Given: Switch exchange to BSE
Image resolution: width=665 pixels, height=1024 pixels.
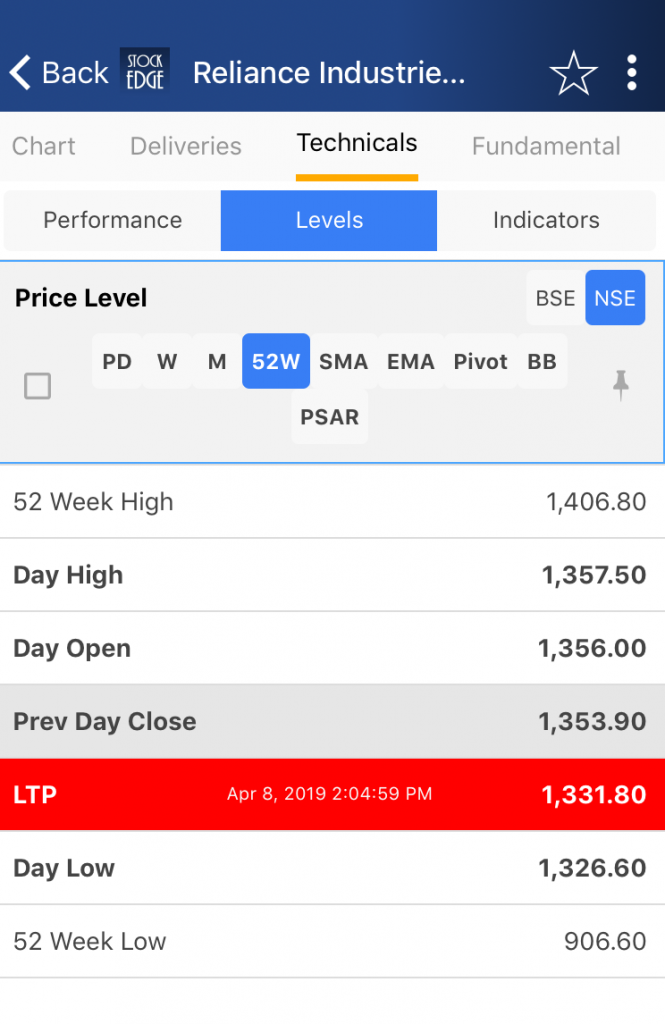Looking at the screenshot, I should click(x=555, y=298).
